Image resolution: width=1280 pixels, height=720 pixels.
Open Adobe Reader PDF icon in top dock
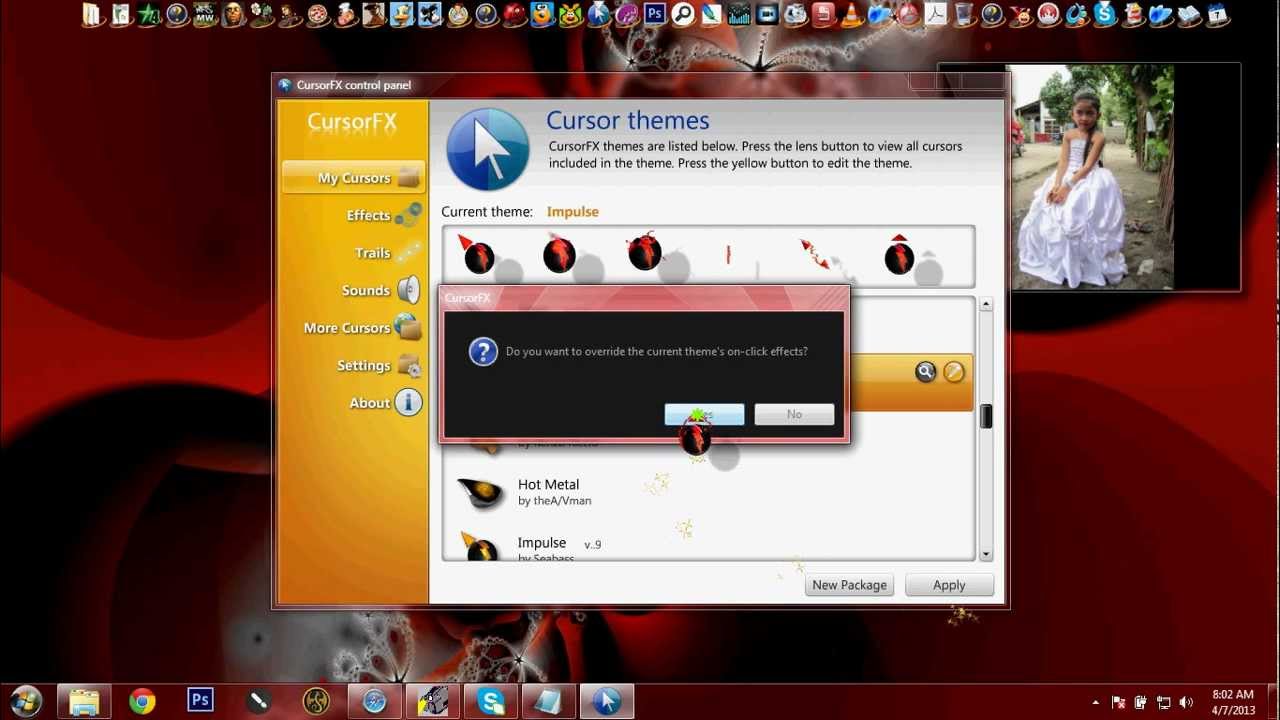coord(936,14)
